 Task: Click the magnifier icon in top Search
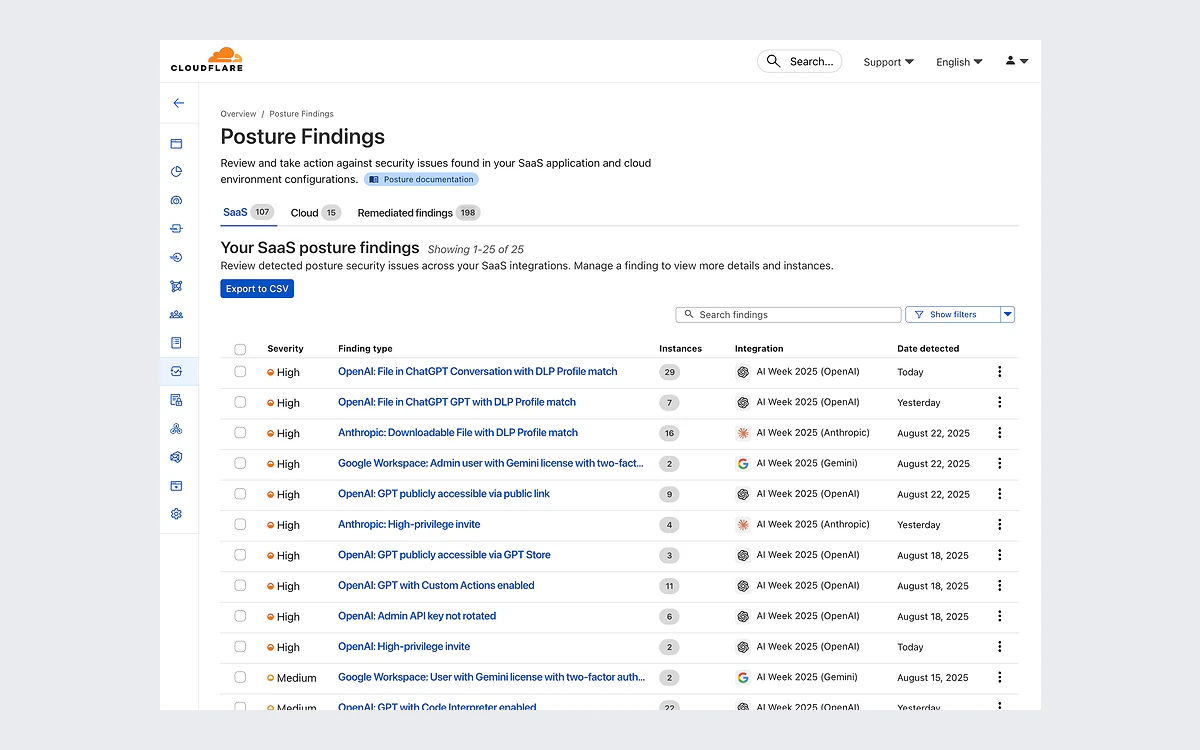coord(773,61)
